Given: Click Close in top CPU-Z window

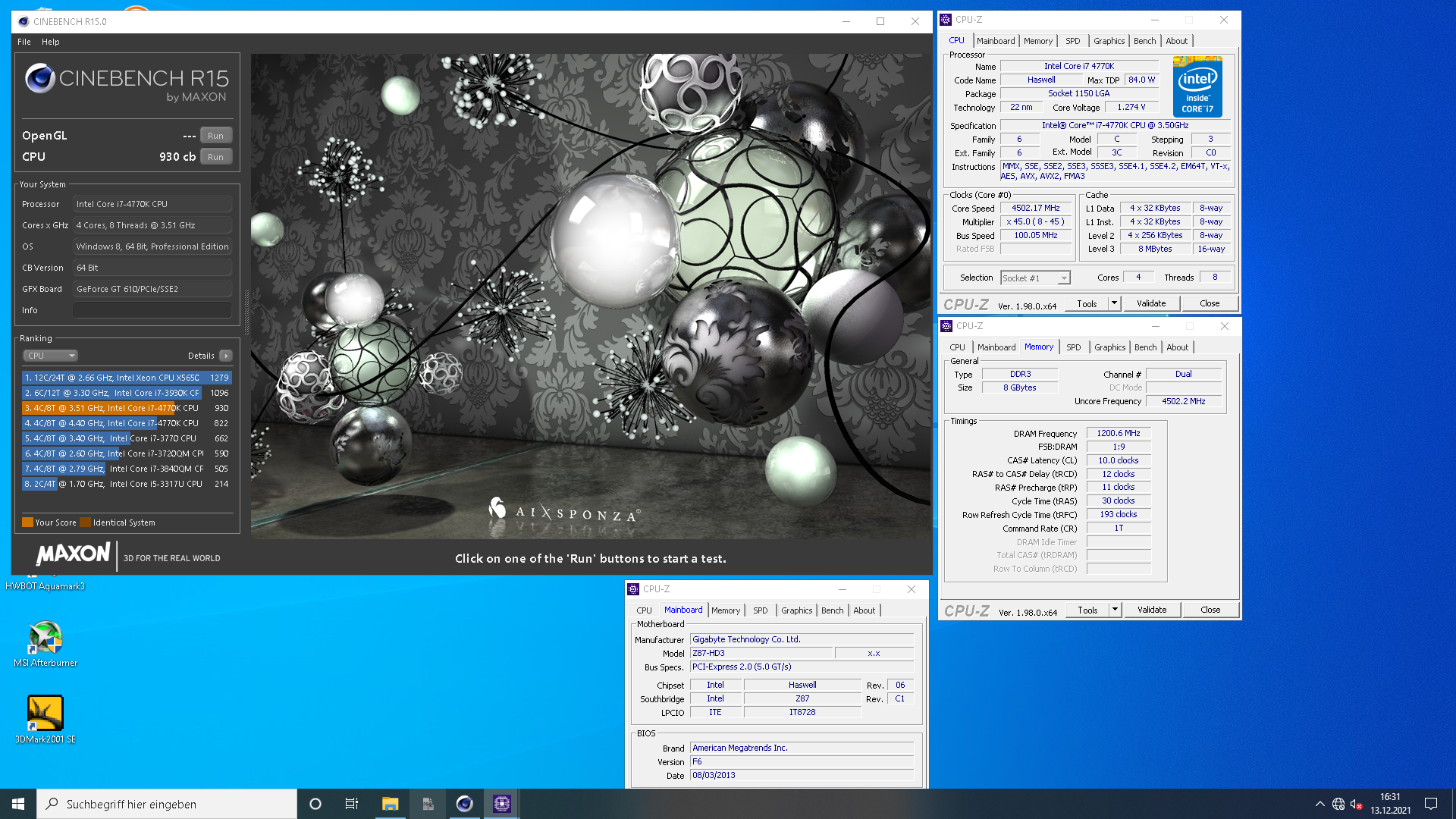Looking at the screenshot, I should [1210, 304].
